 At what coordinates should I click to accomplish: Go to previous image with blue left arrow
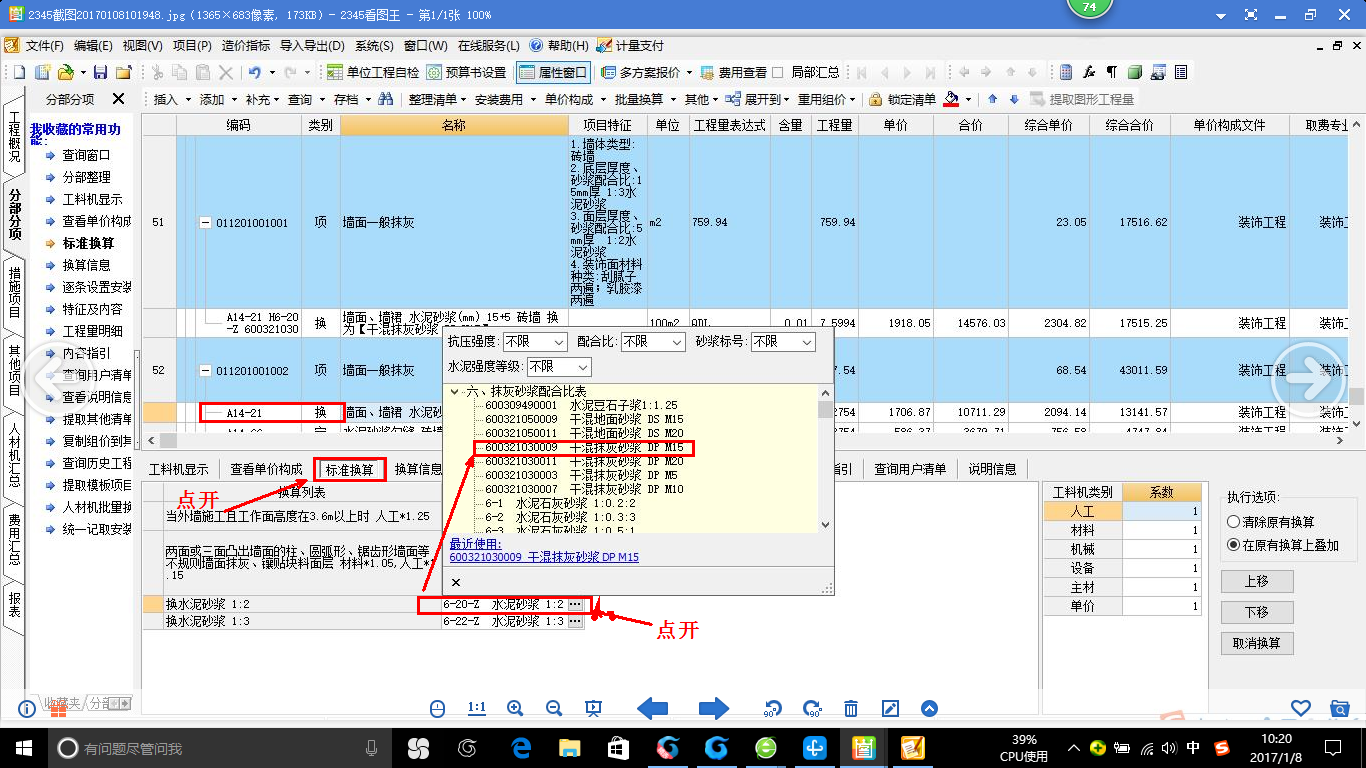pyautogui.click(x=653, y=709)
